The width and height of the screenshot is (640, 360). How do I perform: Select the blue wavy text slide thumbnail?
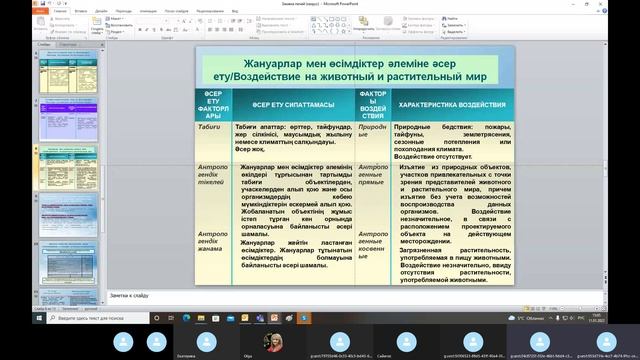click(x=68, y=215)
